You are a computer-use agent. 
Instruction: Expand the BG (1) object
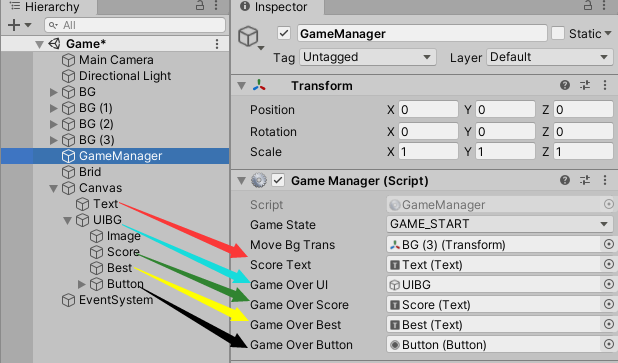point(54,108)
